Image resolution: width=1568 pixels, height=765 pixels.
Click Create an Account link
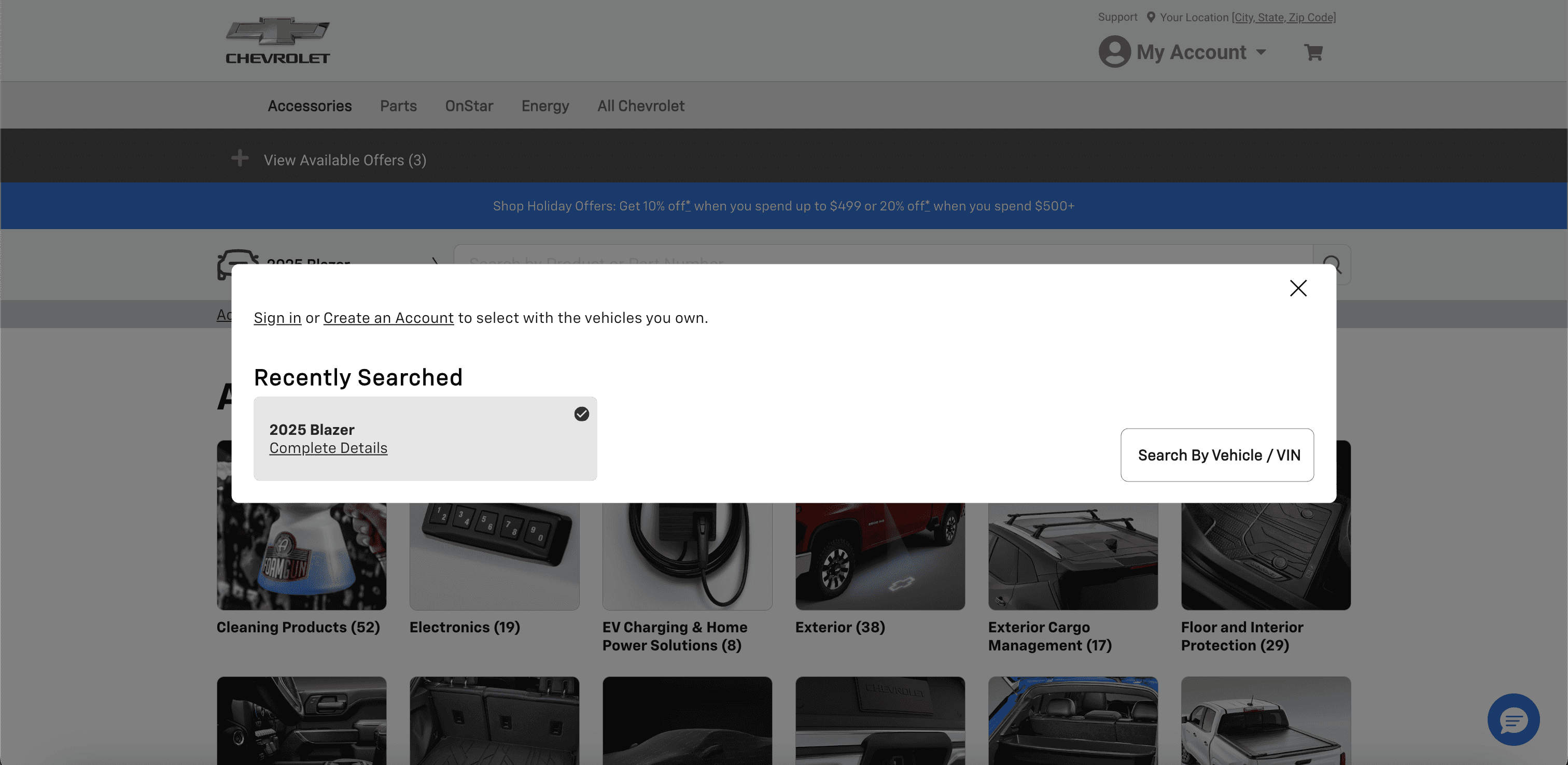[388, 318]
